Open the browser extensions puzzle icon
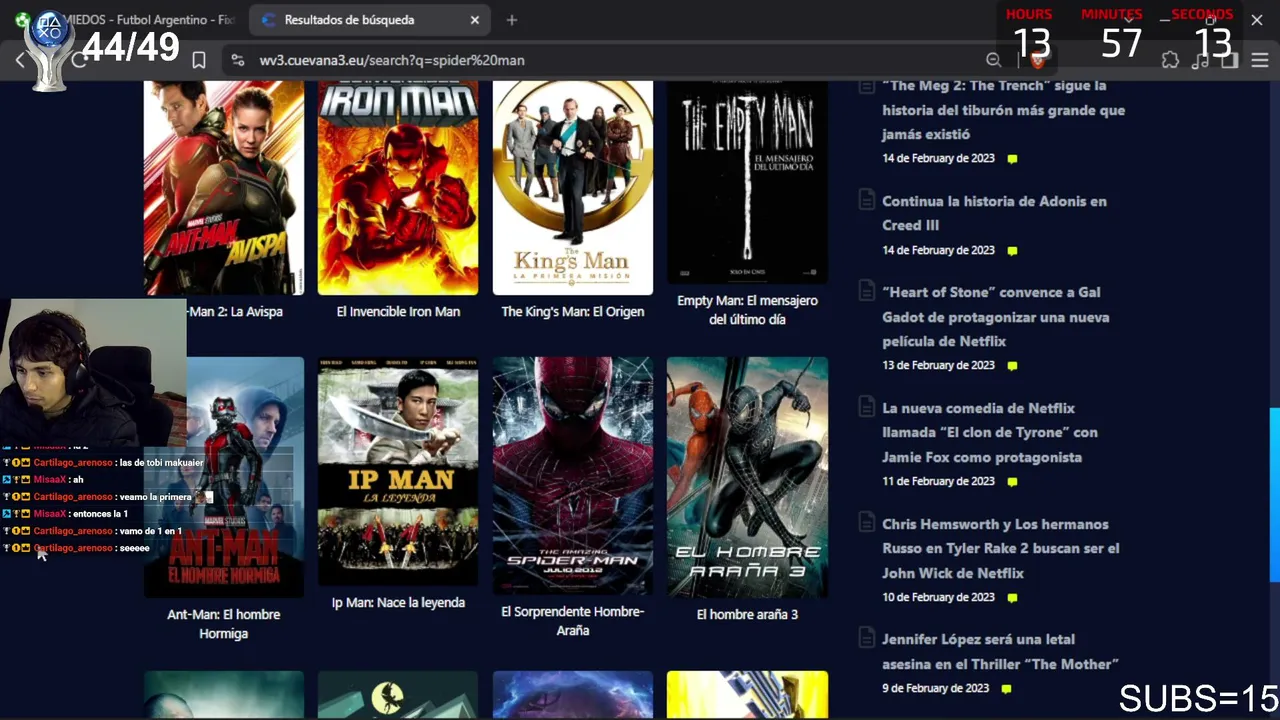This screenshot has width=1280, height=720. (1170, 60)
